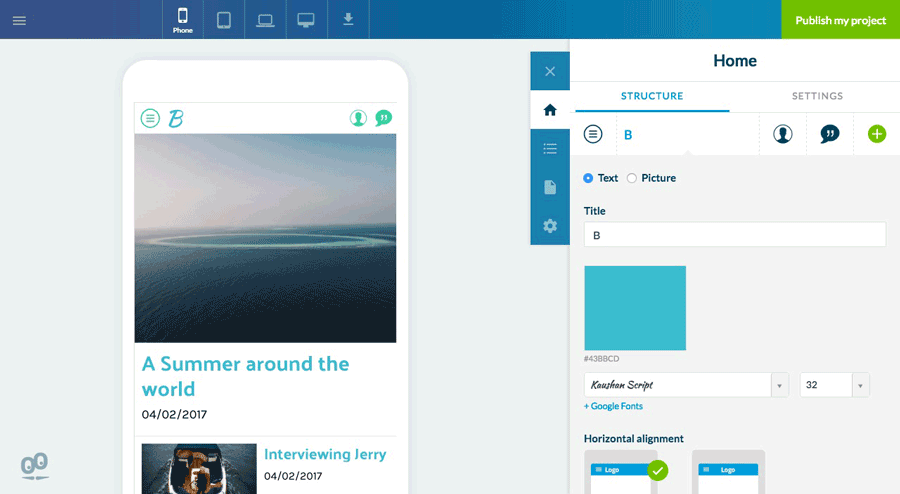Select desktop monitor preview
Viewport: 900px width, 494px height.
(306, 20)
